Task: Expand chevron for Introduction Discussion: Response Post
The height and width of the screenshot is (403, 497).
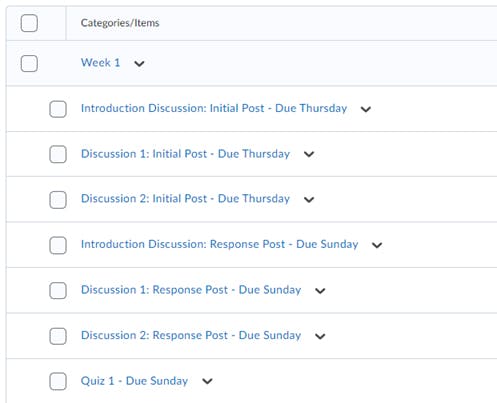Action: [377, 245]
